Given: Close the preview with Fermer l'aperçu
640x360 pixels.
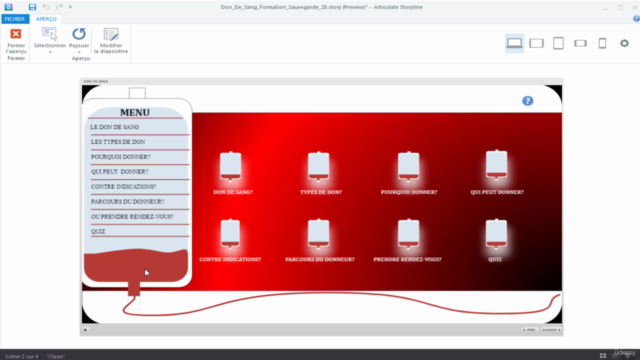Looking at the screenshot, I should coord(16,40).
